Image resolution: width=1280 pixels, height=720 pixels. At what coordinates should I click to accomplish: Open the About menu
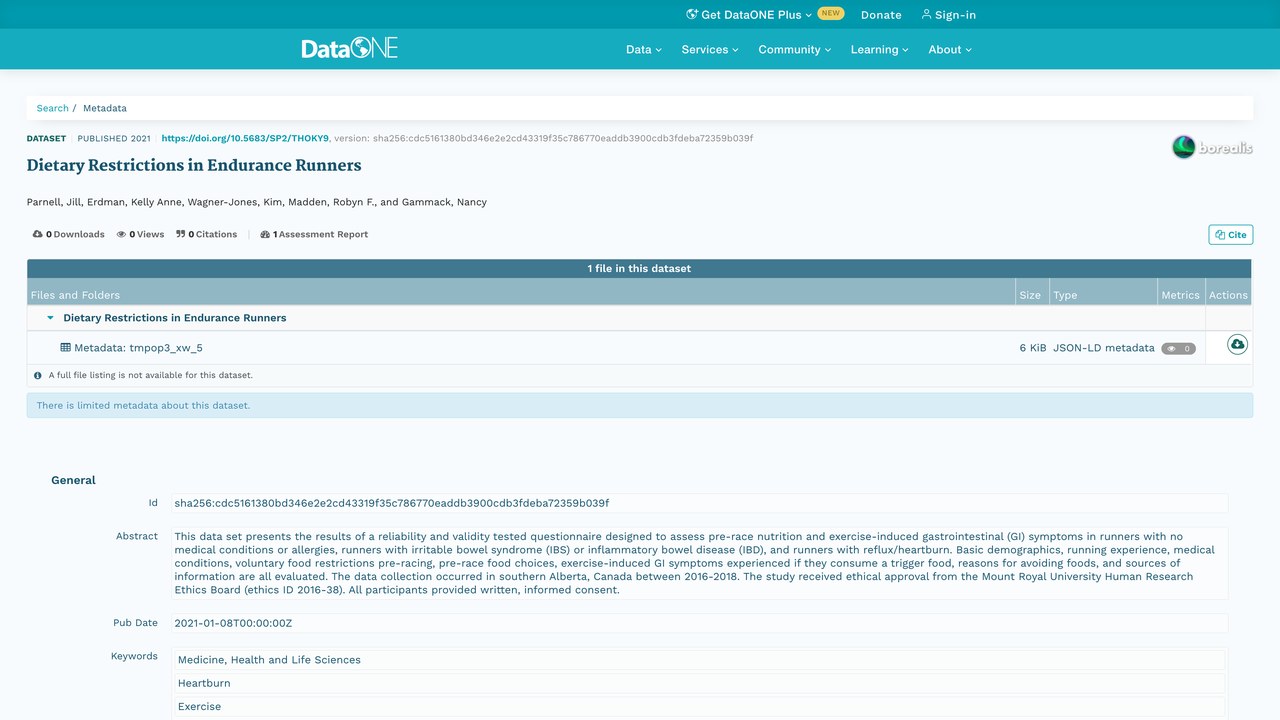(x=950, y=49)
